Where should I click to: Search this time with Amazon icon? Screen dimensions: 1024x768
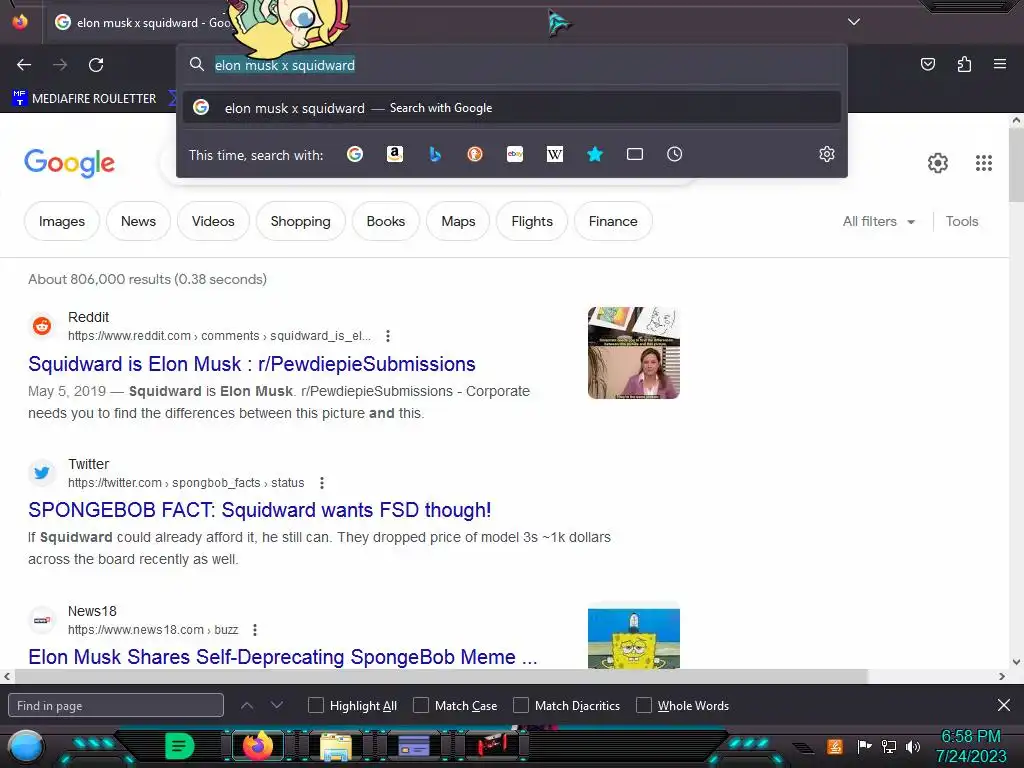pyautogui.click(x=394, y=154)
